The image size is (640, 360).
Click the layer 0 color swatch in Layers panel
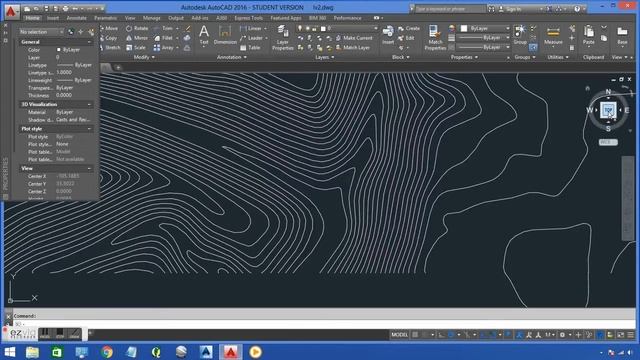(323, 28)
